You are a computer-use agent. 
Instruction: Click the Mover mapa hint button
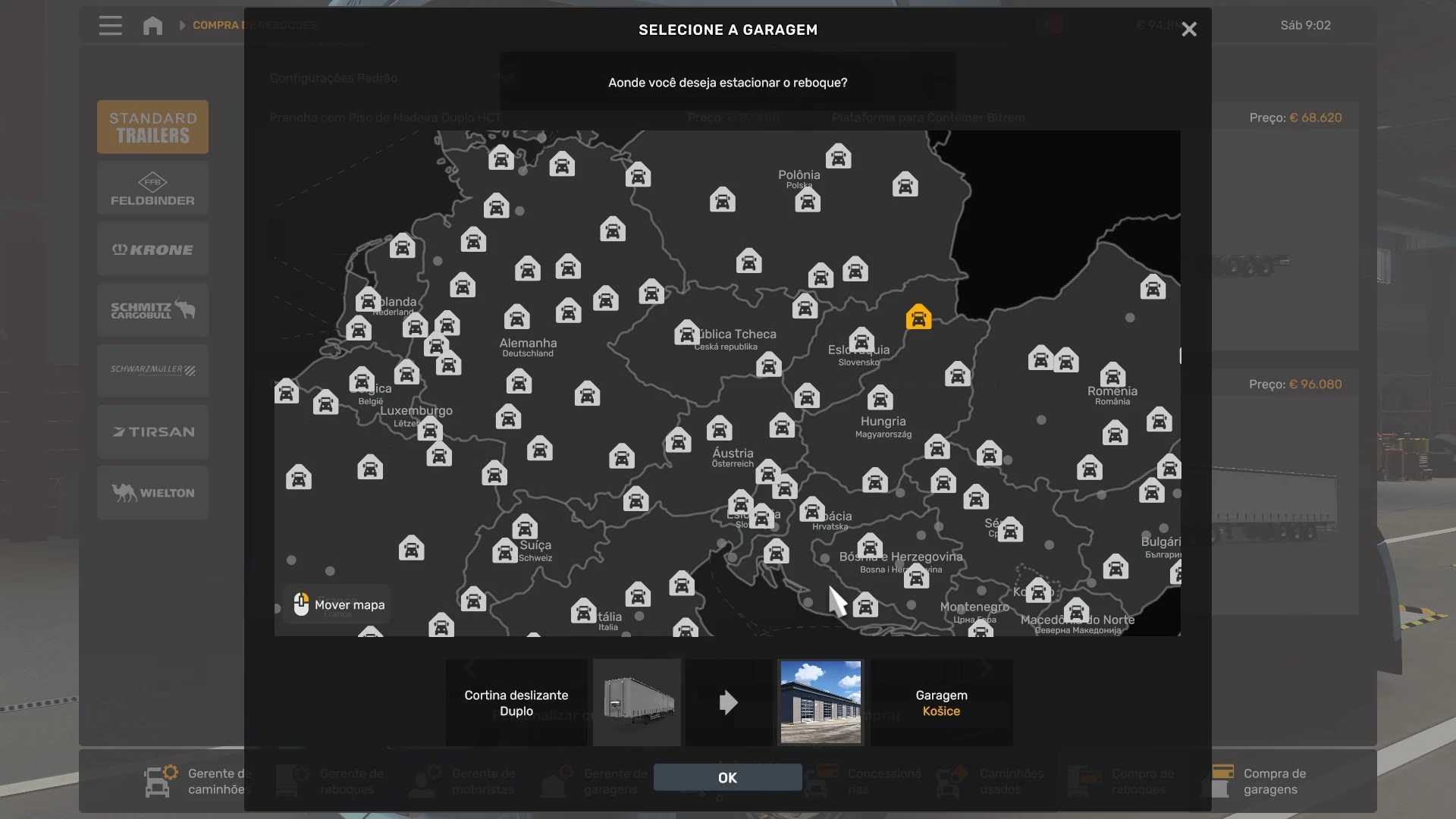tap(337, 604)
